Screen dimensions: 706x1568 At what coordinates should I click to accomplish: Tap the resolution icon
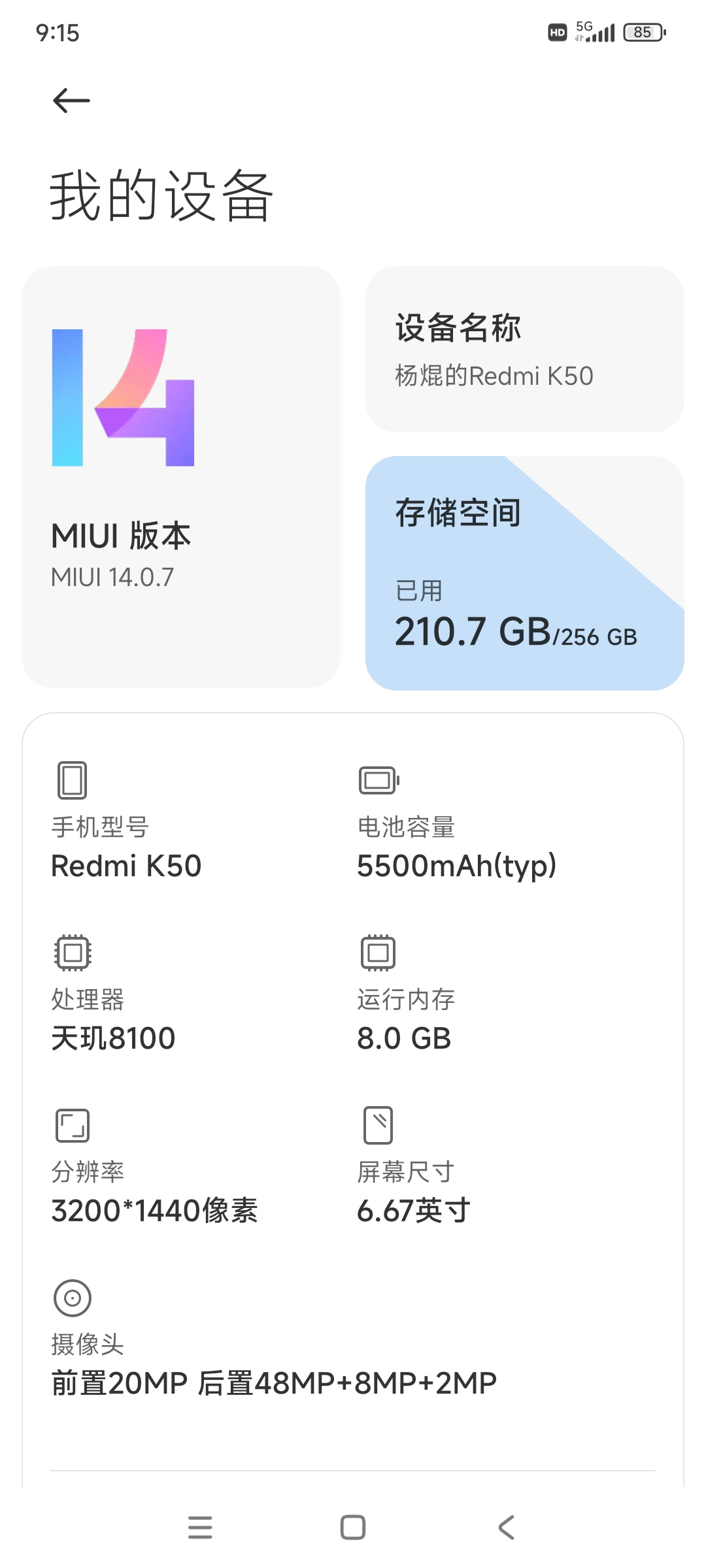[x=73, y=1125]
